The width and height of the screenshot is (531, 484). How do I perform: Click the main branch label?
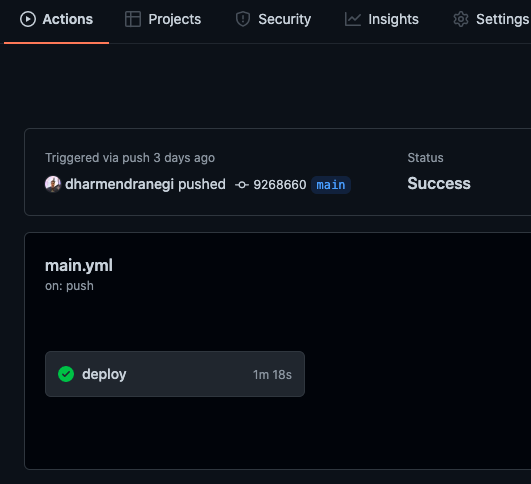331,185
